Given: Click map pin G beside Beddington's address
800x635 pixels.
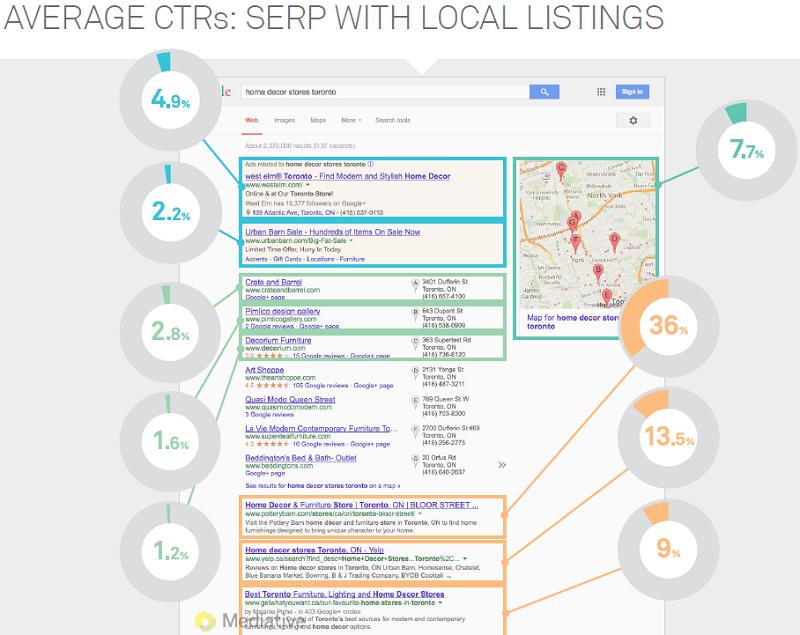Looking at the screenshot, I should 415,461.
